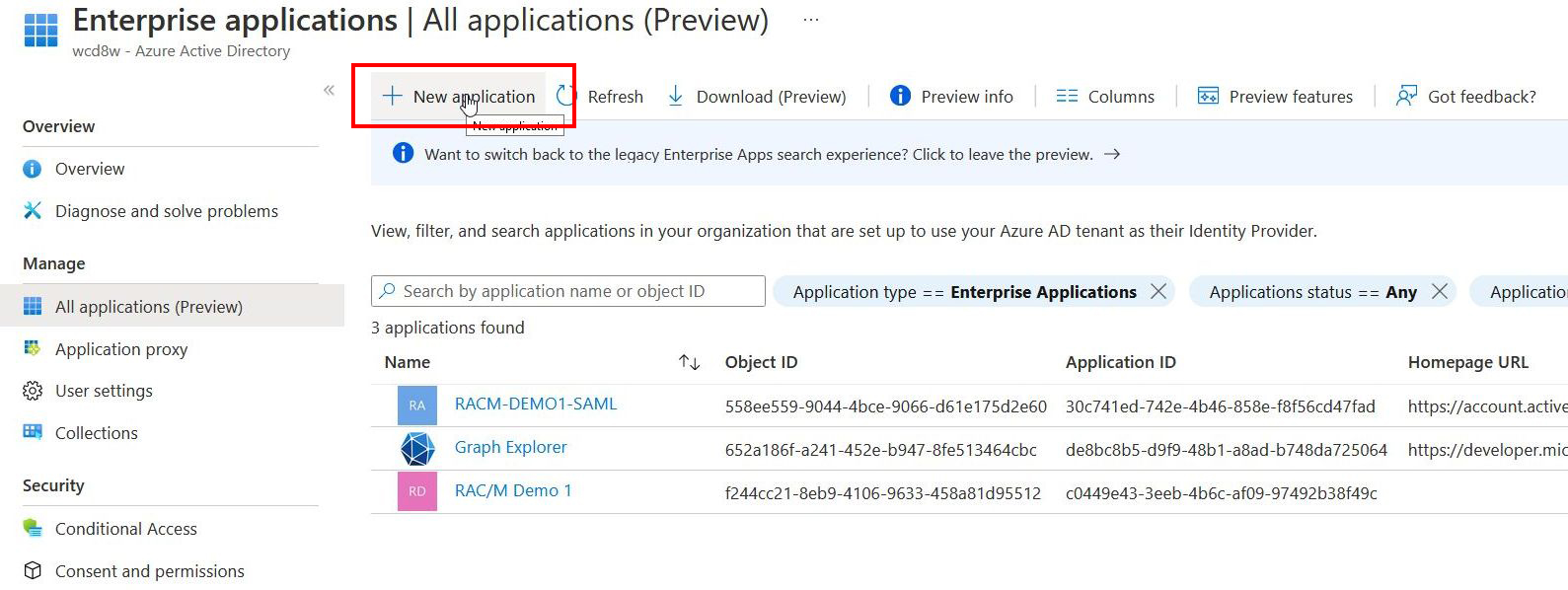
Task: Open the Graph Explorer application link
Action: click(511, 447)
